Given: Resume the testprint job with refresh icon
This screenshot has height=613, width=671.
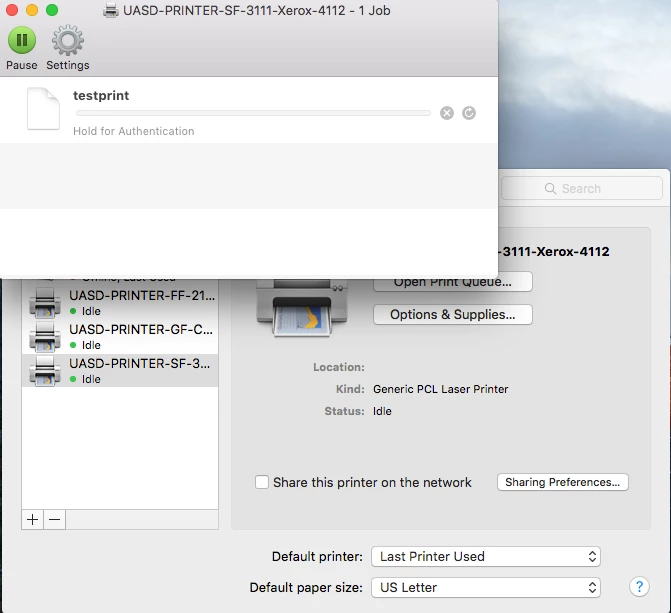Looking at the screenshot, I should 469,113.
